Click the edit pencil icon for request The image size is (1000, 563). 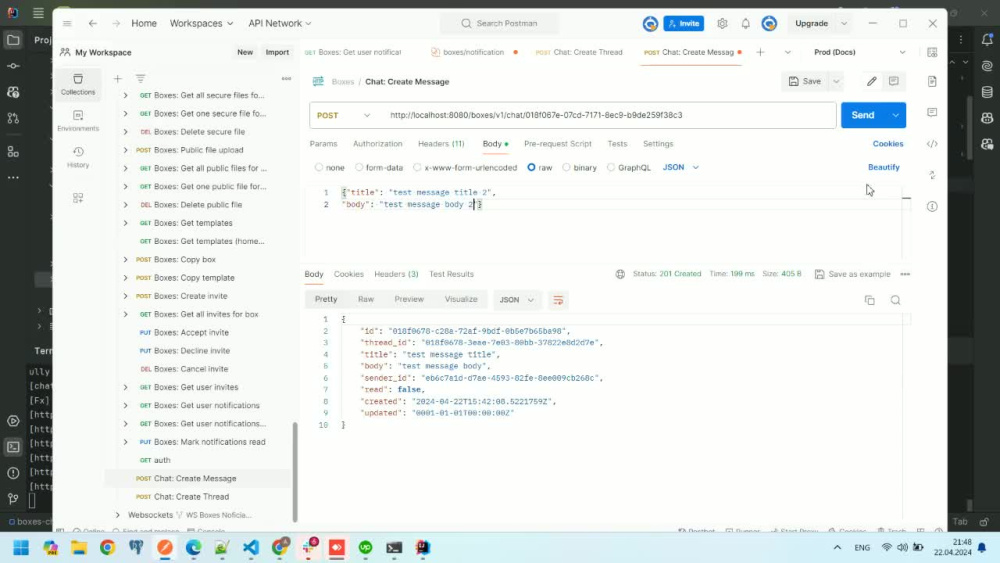(x=871, y=81)
